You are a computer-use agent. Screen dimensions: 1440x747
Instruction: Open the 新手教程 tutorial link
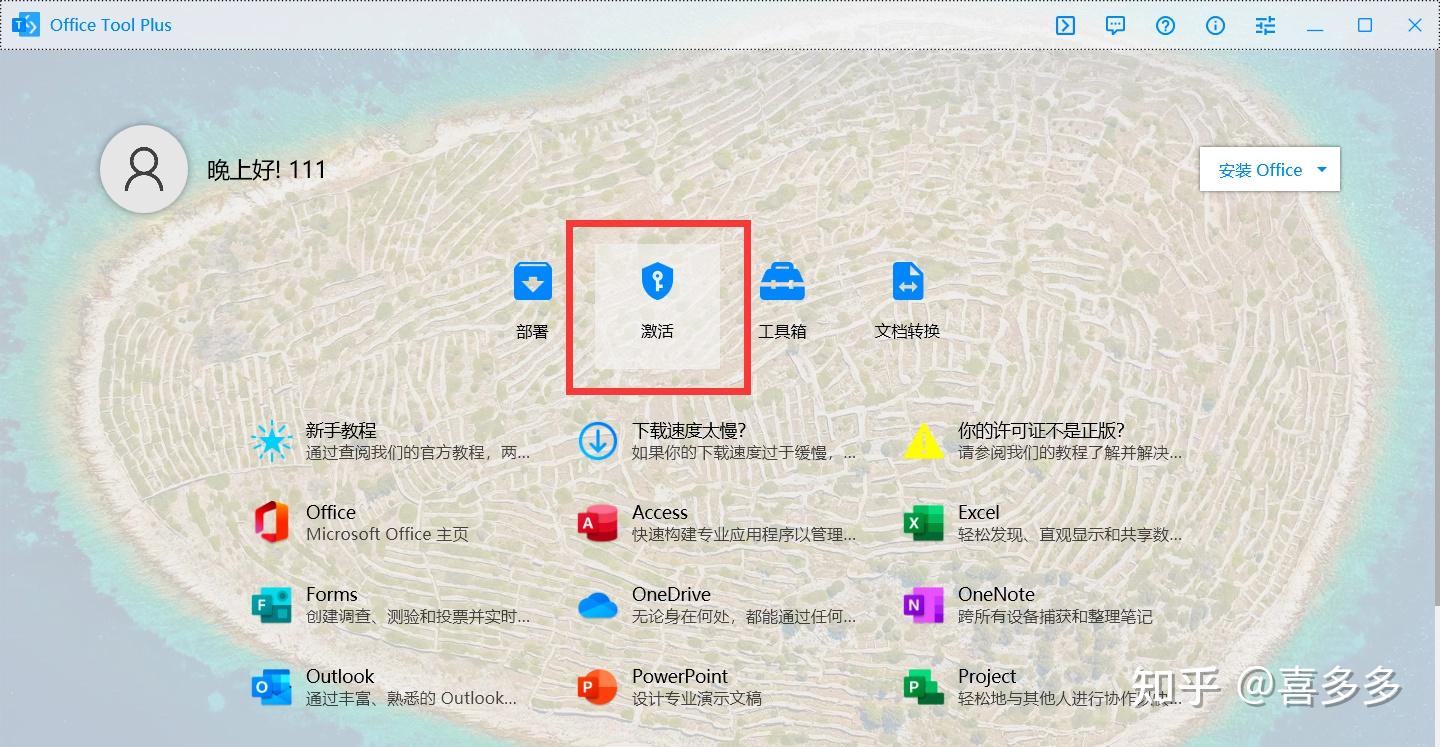tap(341, 431)
